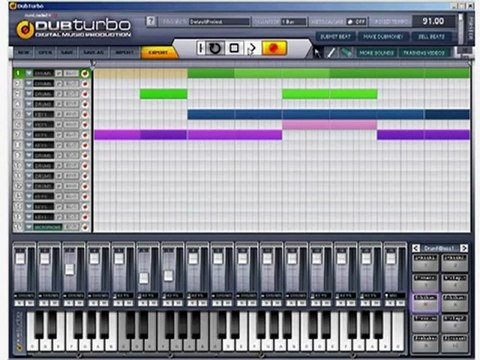Select the arrow pointer tool

coord(317,53)
